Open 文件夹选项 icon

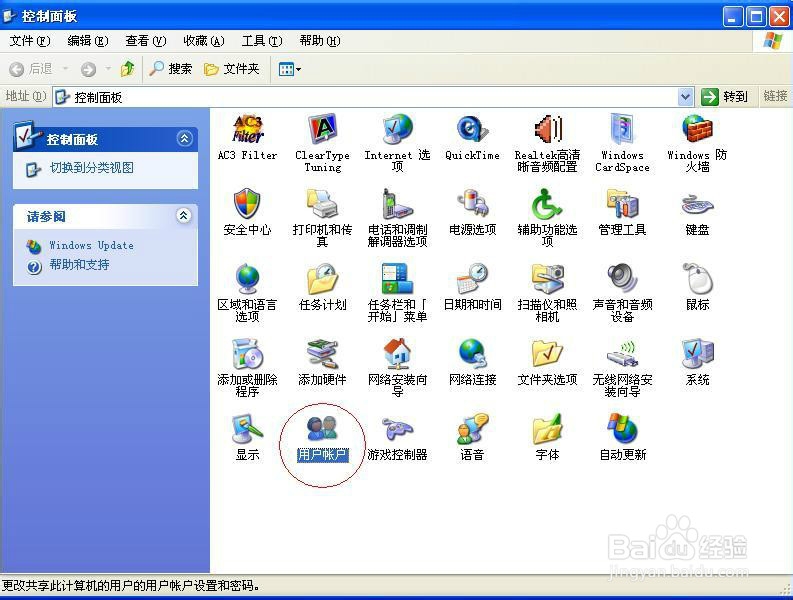(x=547, y=354)
